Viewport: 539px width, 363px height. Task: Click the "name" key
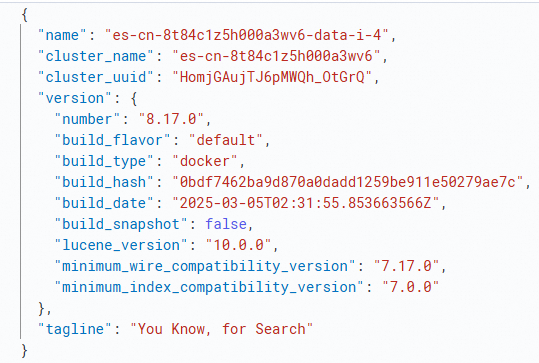62,35
